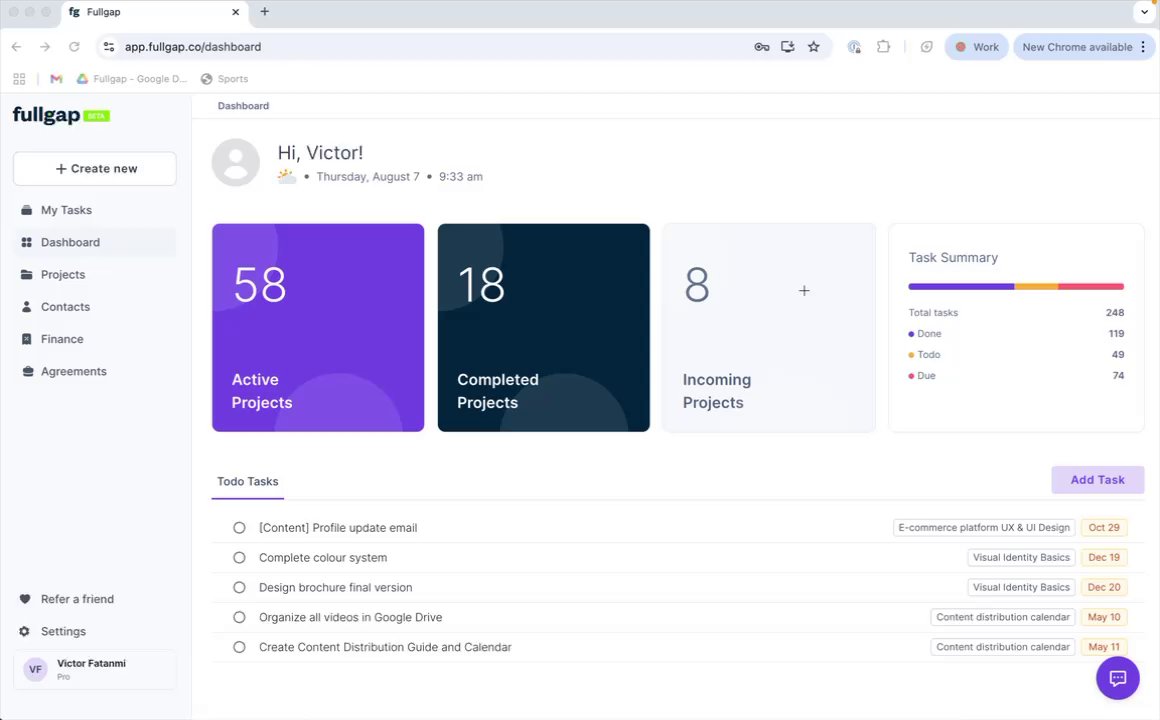The width and height of the screenshot is (1160, 720).
Task: Open the My Tasks sidebar icon
Action: click(27, 210)
